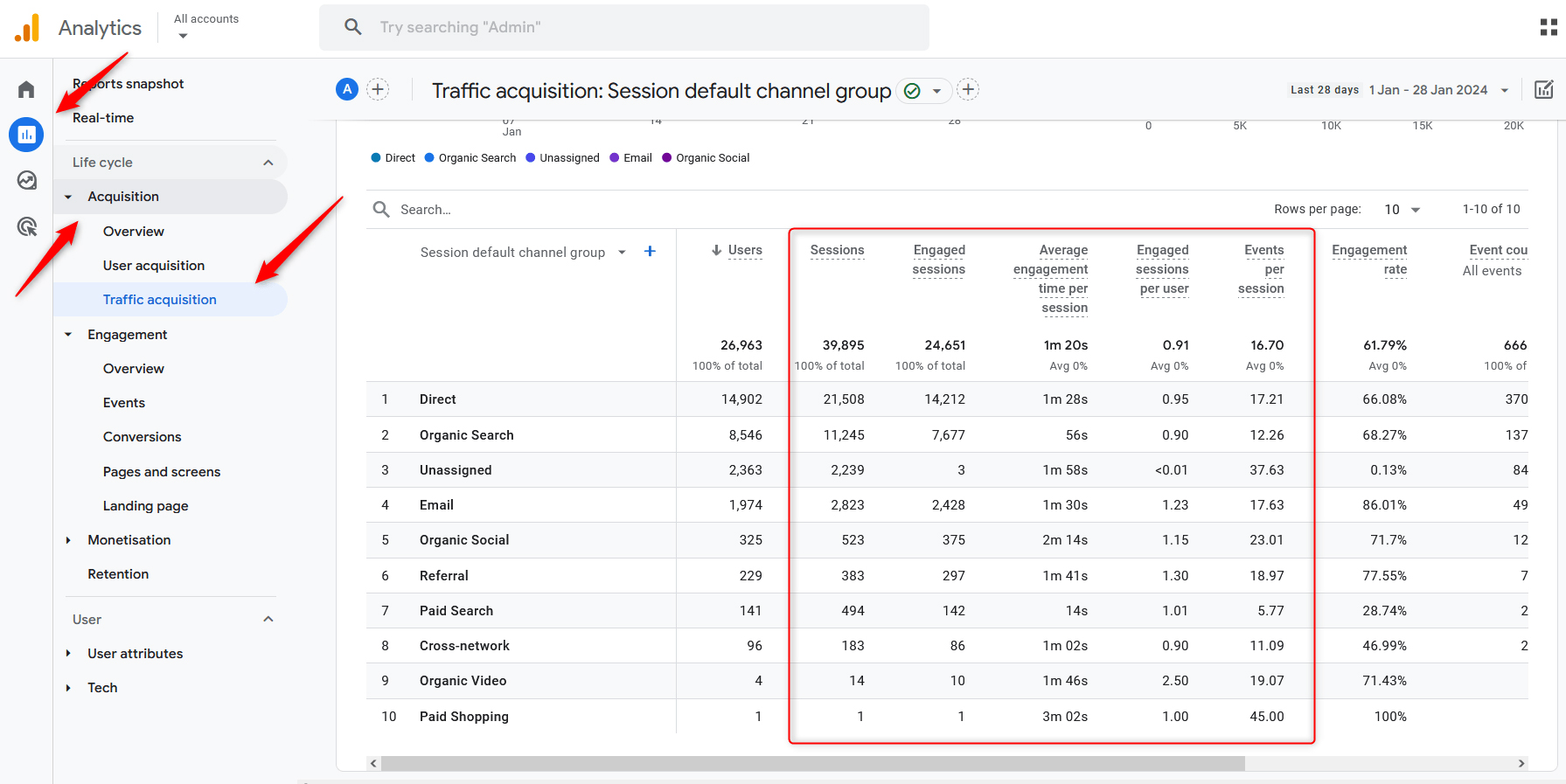Add a secondary dimension with the blue plus

[650, 252]
